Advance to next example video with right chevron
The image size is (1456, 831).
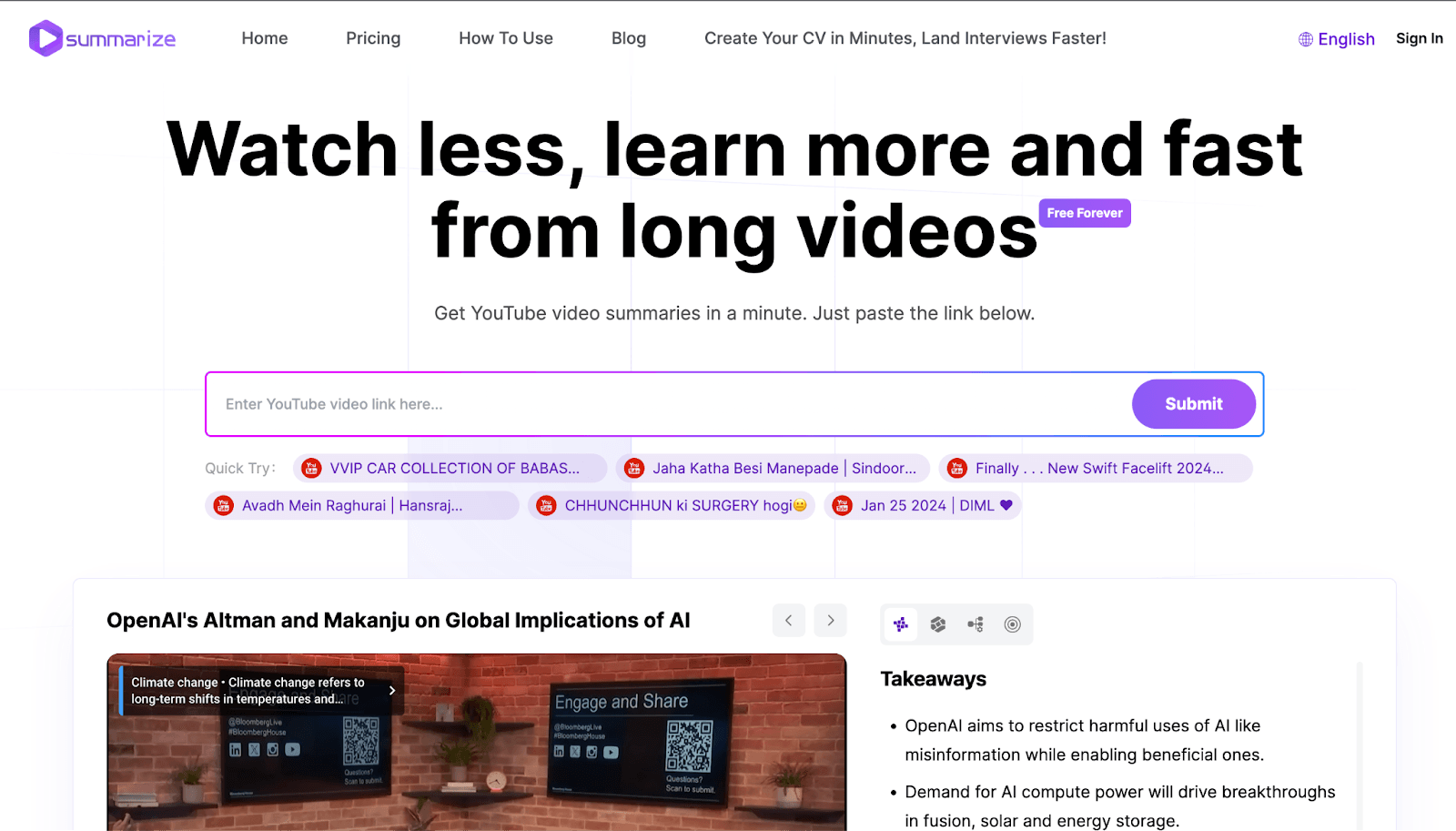click(x=831, y=621)
